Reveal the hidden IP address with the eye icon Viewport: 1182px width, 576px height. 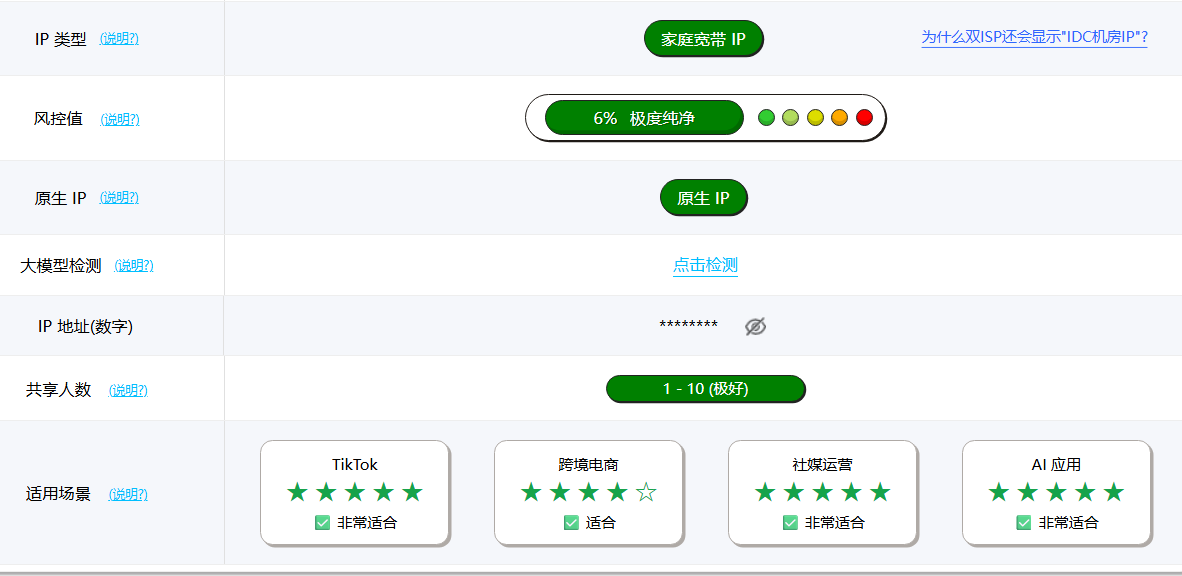(755, 326)
